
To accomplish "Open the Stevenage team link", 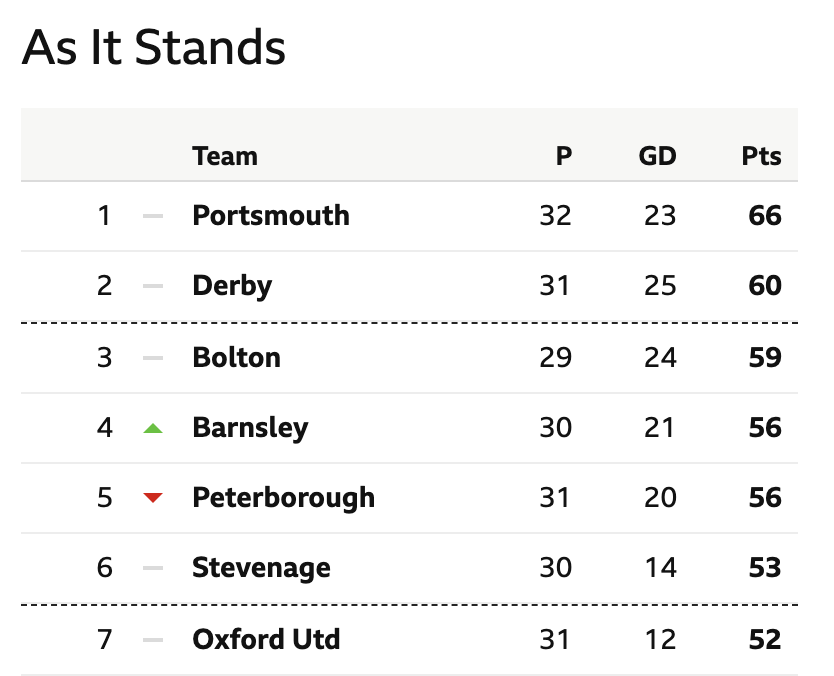I will 261,568.
